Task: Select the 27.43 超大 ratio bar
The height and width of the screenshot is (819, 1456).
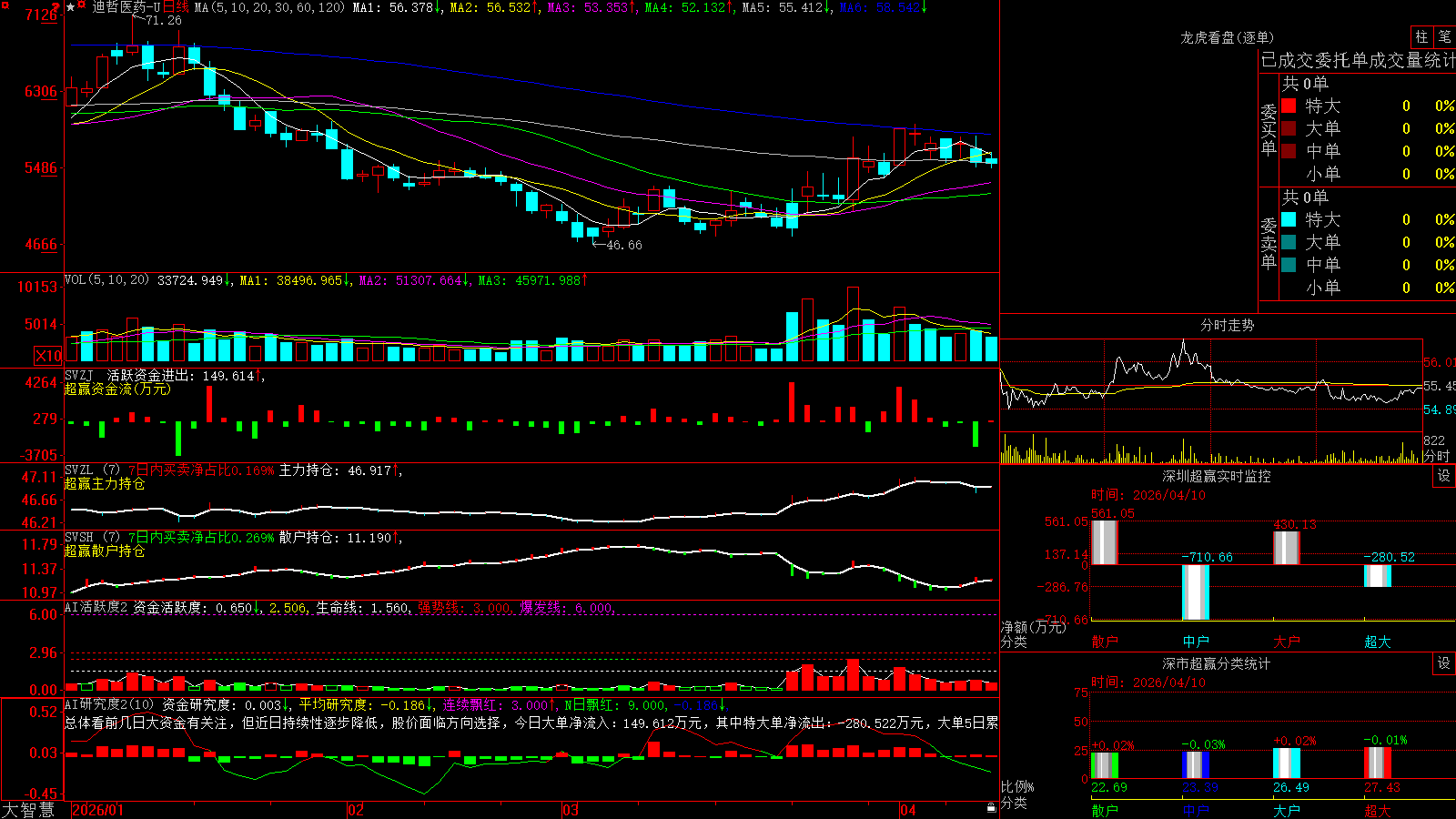Action: click(x=1378, y=763)
